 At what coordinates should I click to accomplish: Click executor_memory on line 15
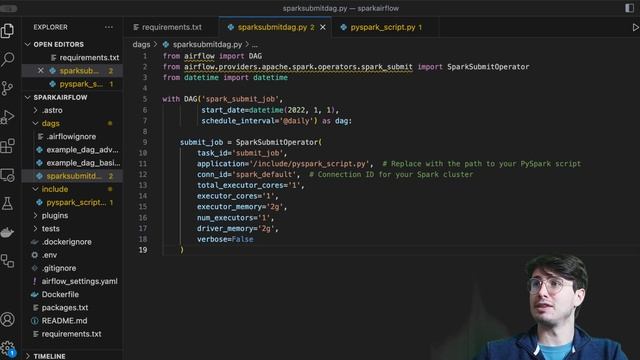coord(229,207)
